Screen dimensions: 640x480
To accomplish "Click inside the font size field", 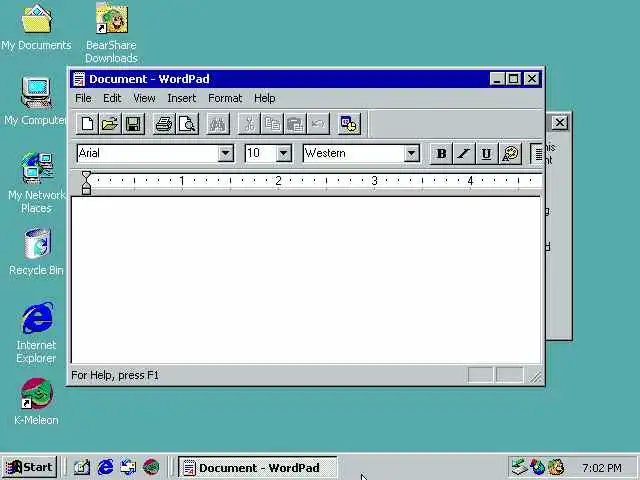I will [x=260, y=153].
